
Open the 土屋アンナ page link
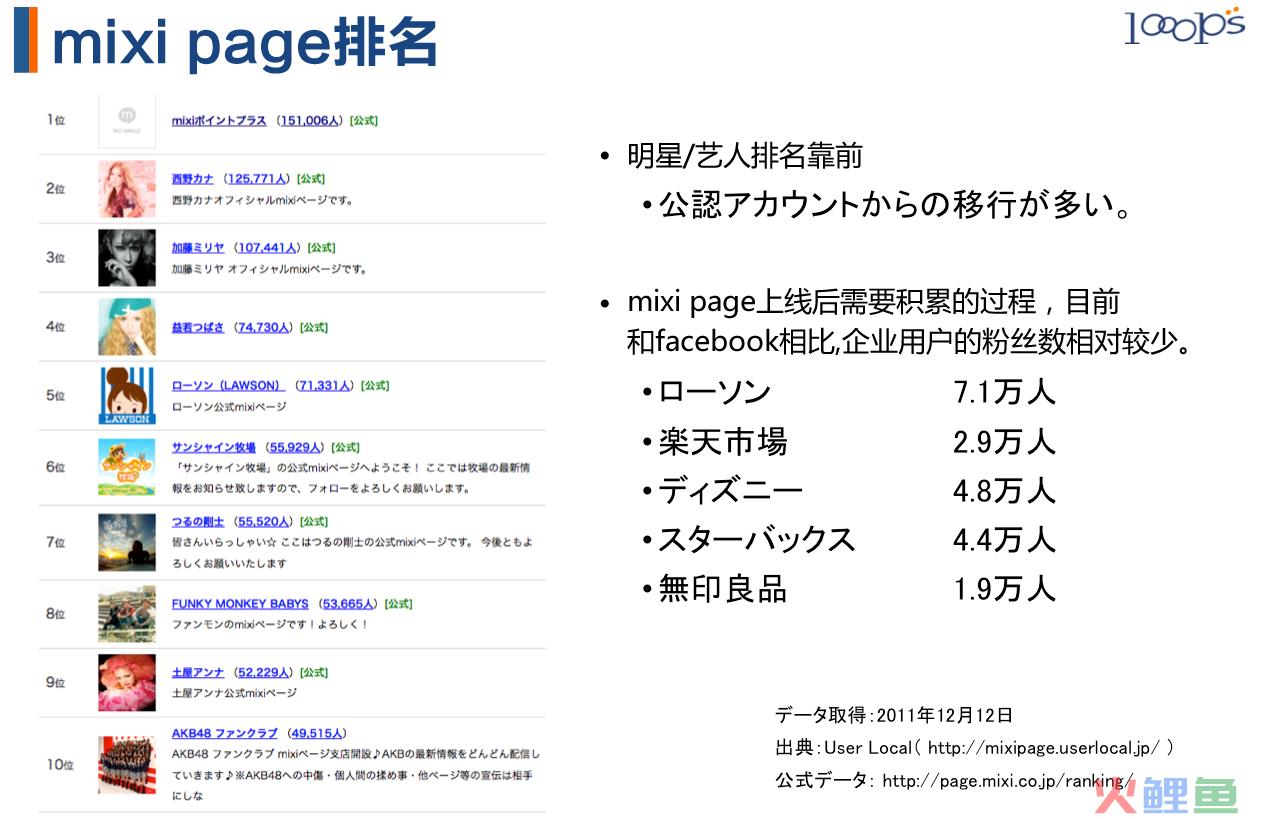[198, 672]
